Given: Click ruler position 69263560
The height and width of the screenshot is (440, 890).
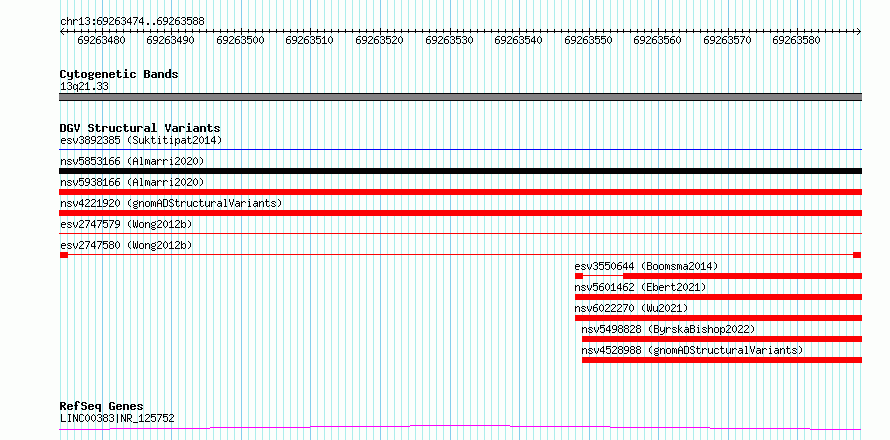Looking at the screenshot, I should [658, 40].
